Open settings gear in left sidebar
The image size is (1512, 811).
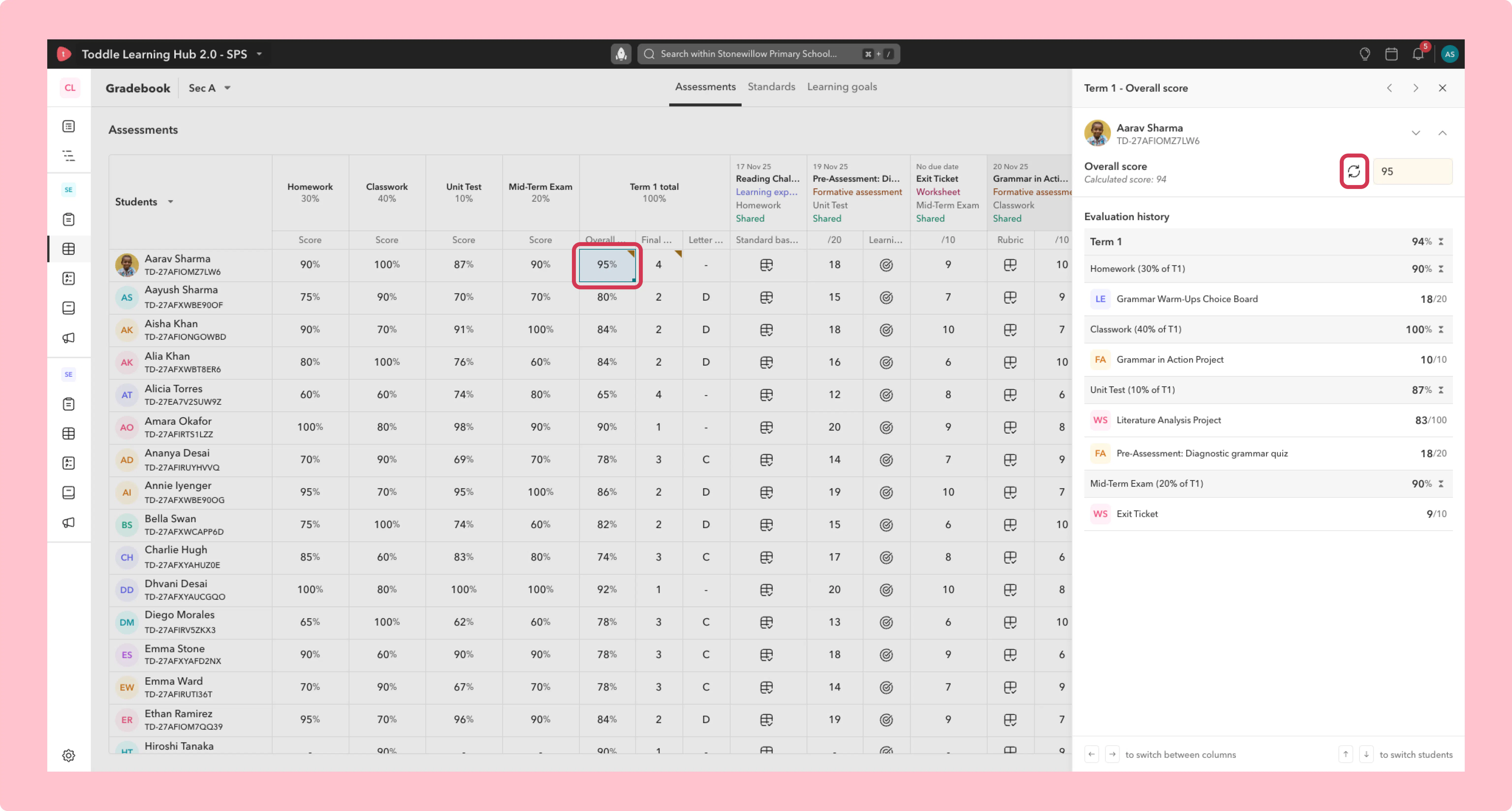coord(69,755)
